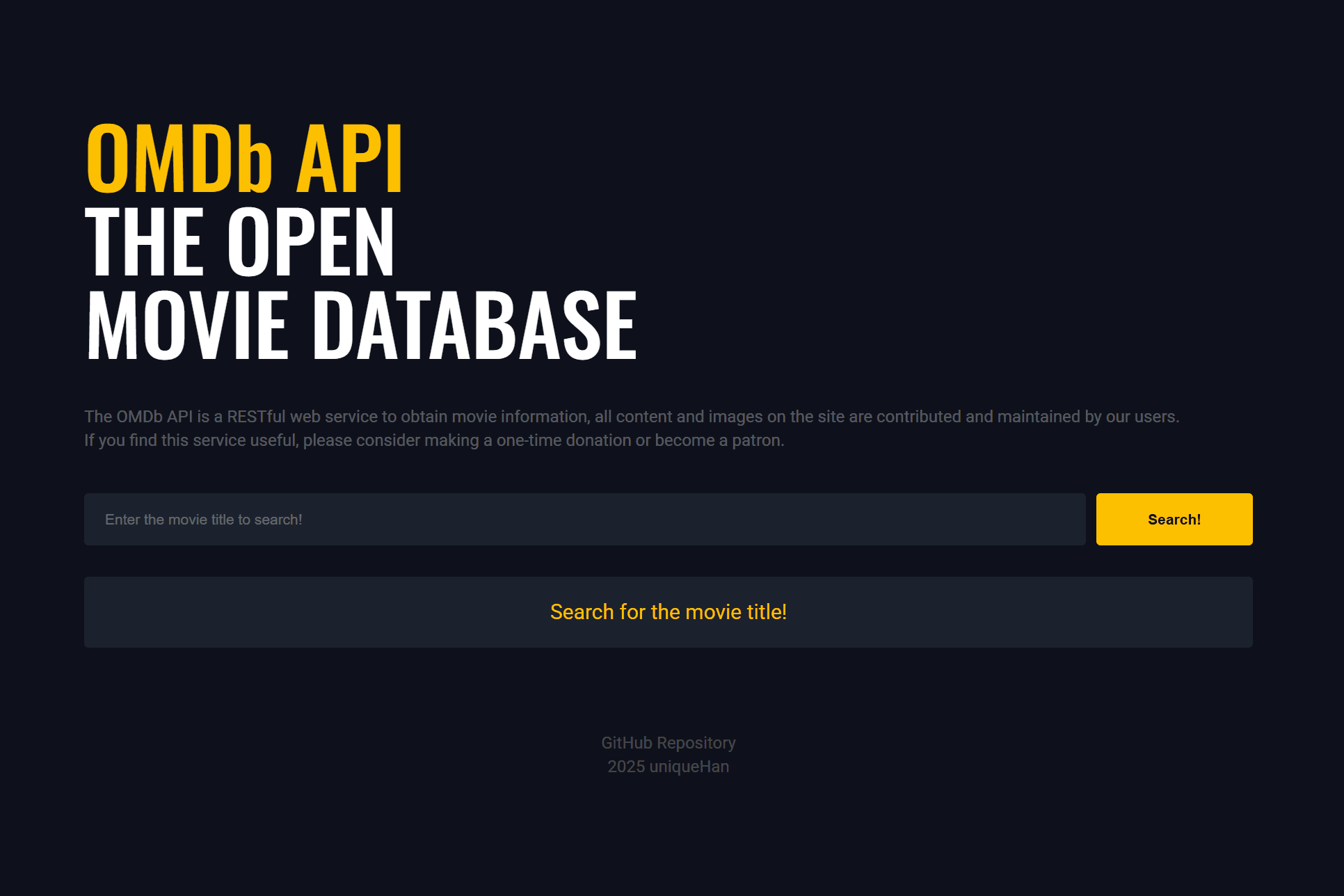Click the yellow OMDb API heading
Image resolution: width=1344 pixels, height=896 pixels.
pyautogui.click(x=244, y=159)
